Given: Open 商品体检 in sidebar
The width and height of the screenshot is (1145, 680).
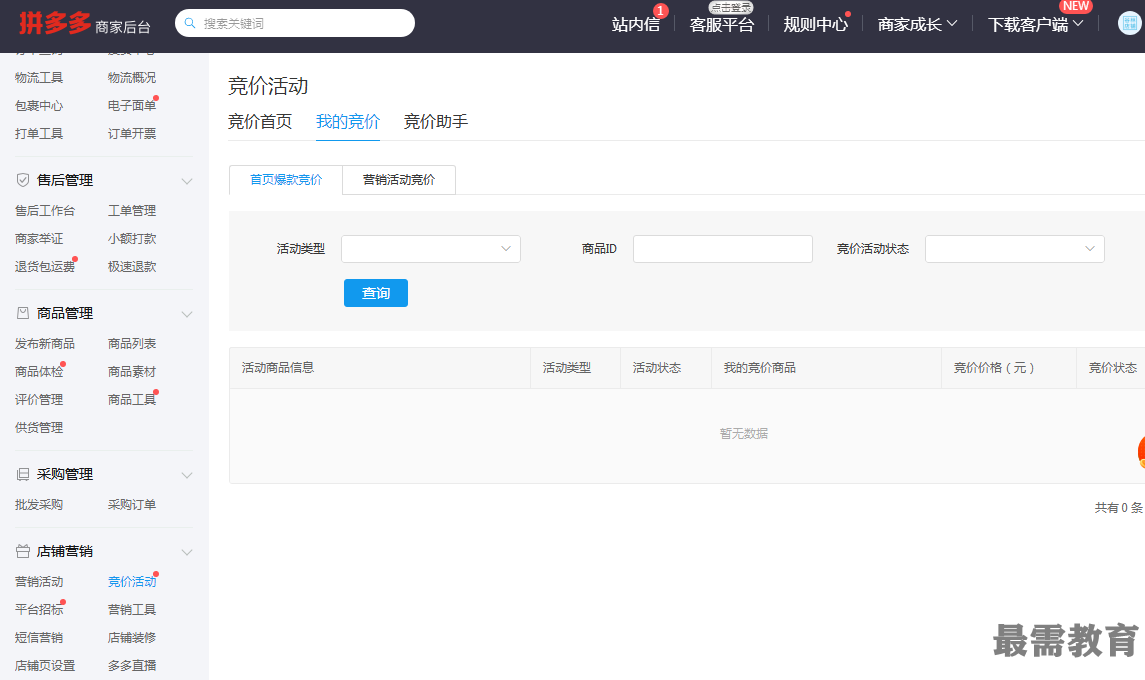Looking at the screenshot, I should 39,372.
